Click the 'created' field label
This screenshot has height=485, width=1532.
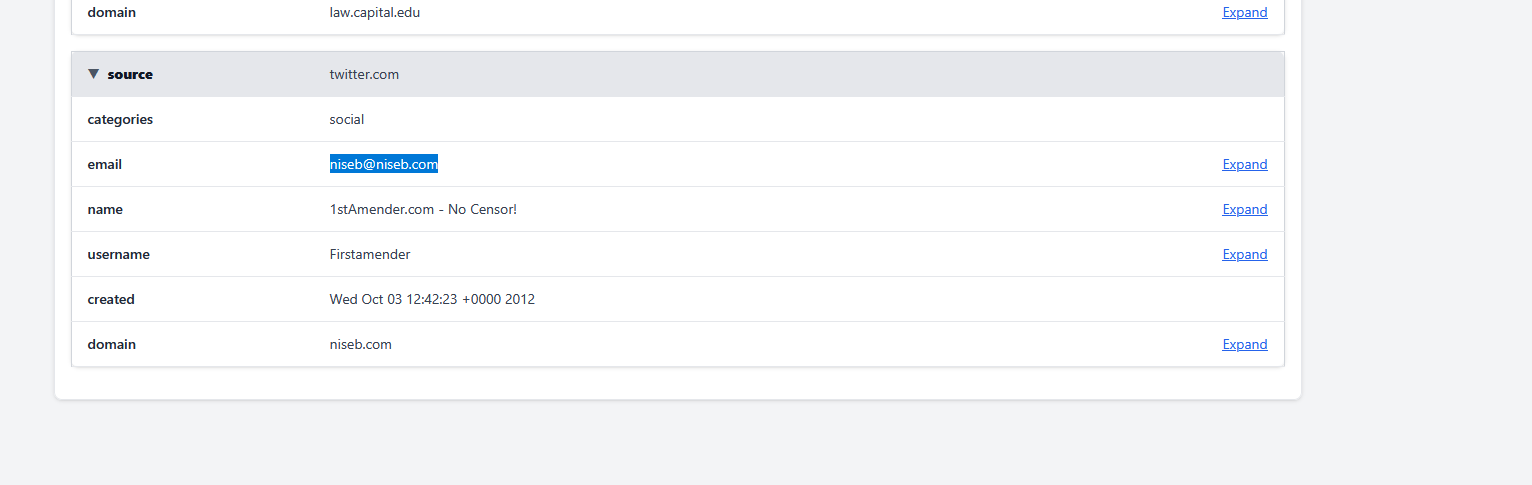click(x=111, y=300)
